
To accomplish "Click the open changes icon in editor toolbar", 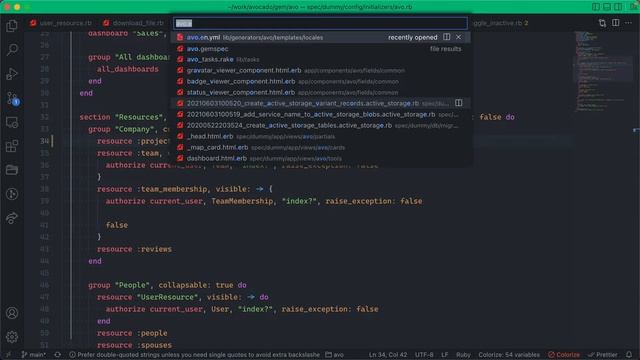I will click(x=602, y=23).
